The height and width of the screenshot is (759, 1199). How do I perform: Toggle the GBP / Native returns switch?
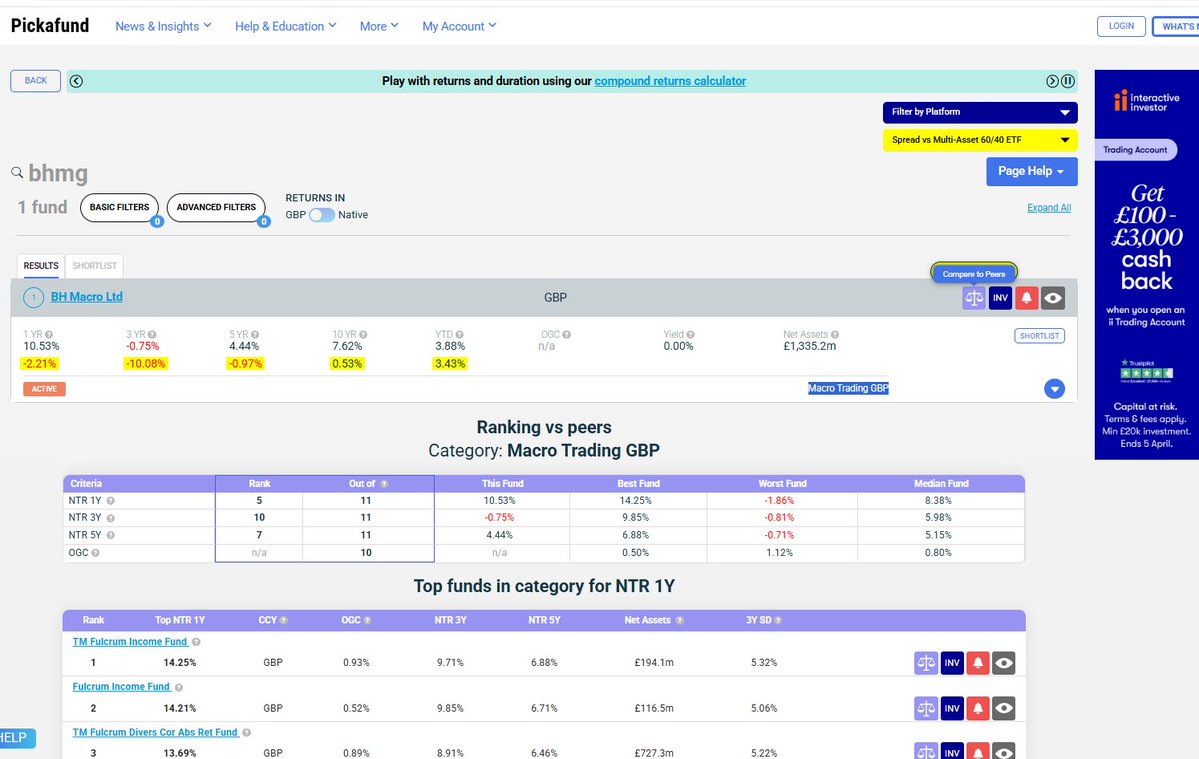[x=322, y=215]
